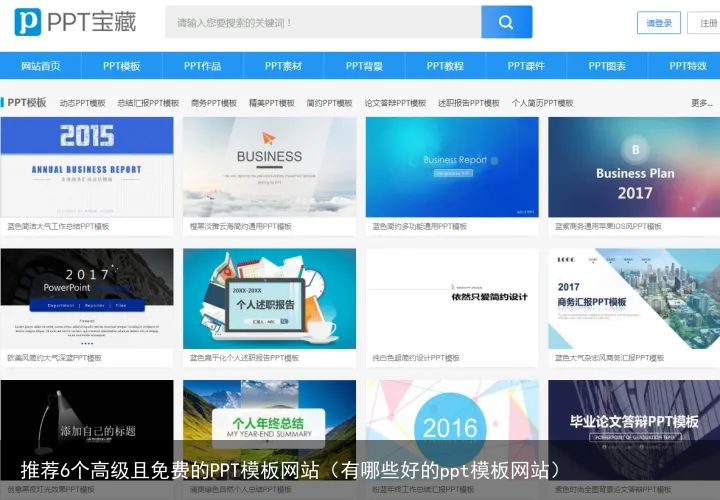This screenshot has height=500, width=720.
Task: Click the 蓝色大气杂志风商务汇报PPT模板 caption
Action: coord(609,358)
